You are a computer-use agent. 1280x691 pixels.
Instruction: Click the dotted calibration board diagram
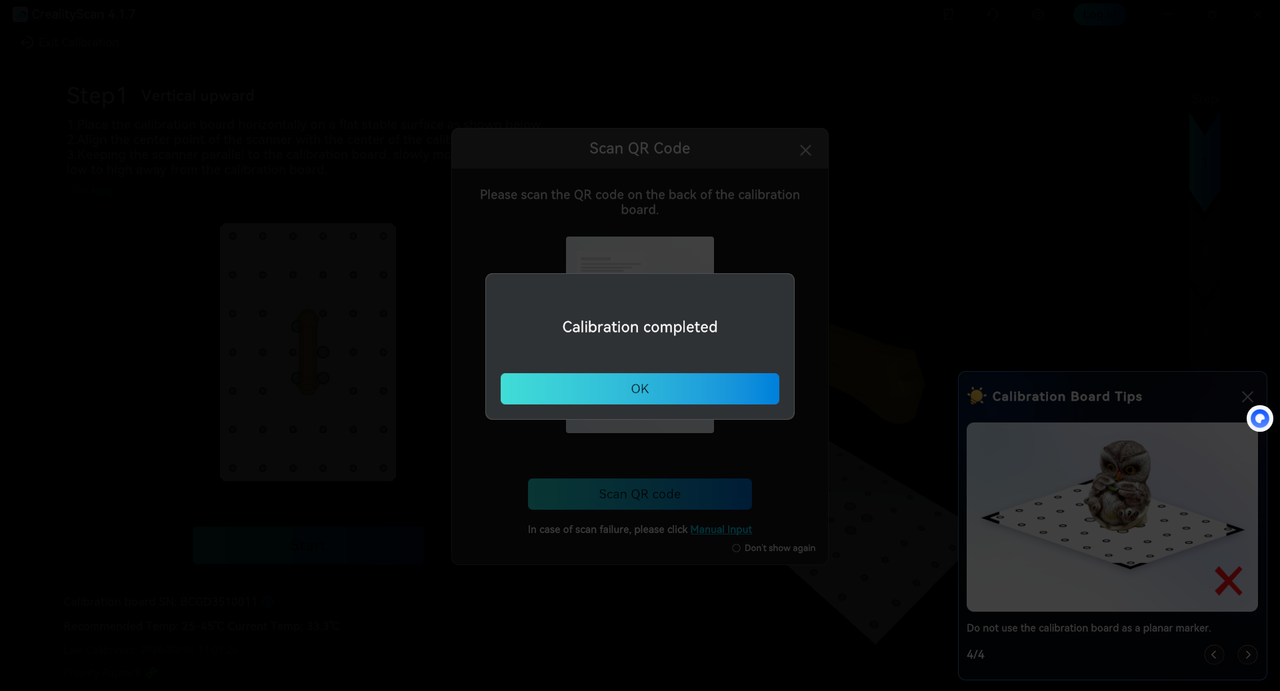[x=308, y=352]
